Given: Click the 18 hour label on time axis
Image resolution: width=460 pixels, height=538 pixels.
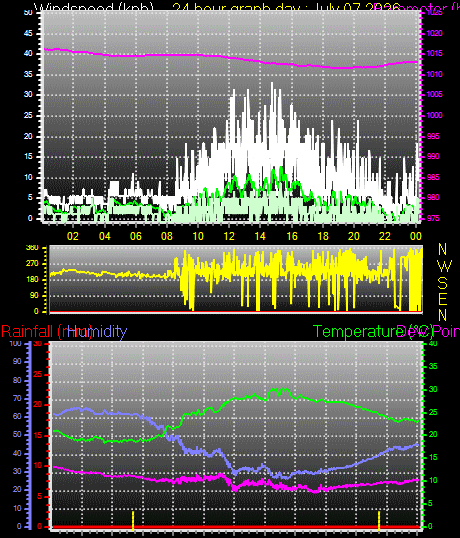Looking at the screenshot, I should click(x=323, y=236).
